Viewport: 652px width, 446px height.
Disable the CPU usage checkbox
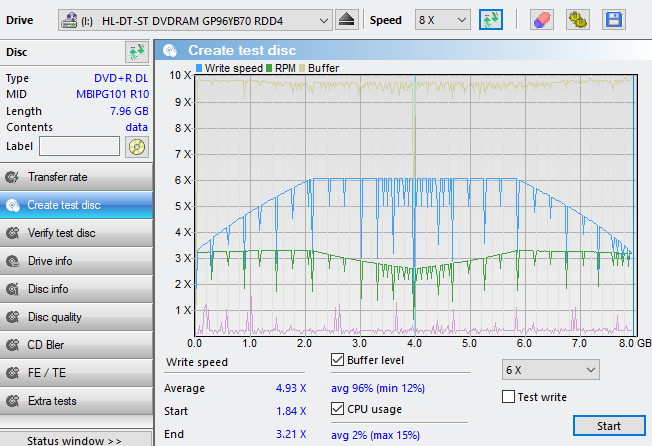(337, 408)
